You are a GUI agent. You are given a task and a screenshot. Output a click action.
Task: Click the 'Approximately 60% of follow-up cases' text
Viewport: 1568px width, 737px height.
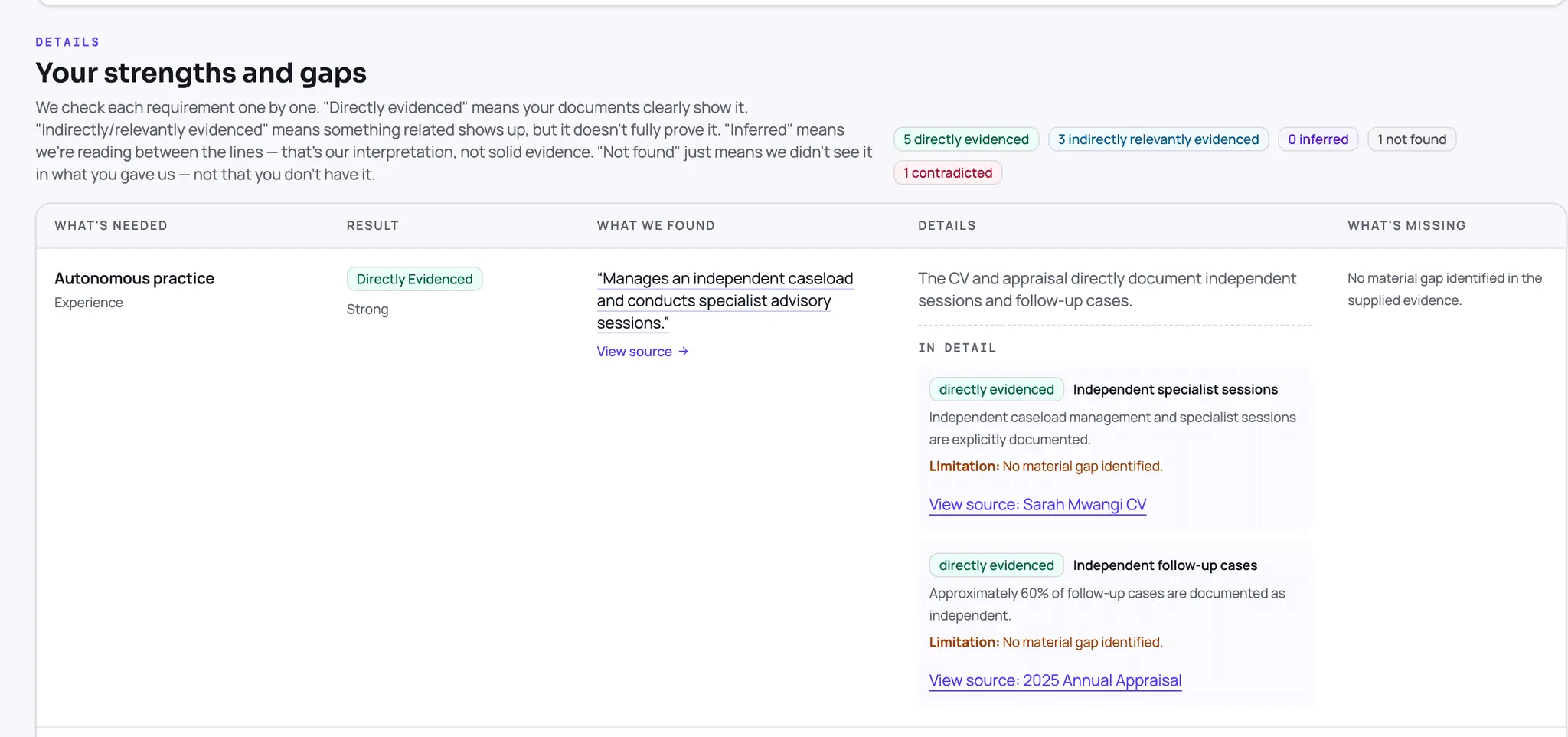click(1107, 604)
